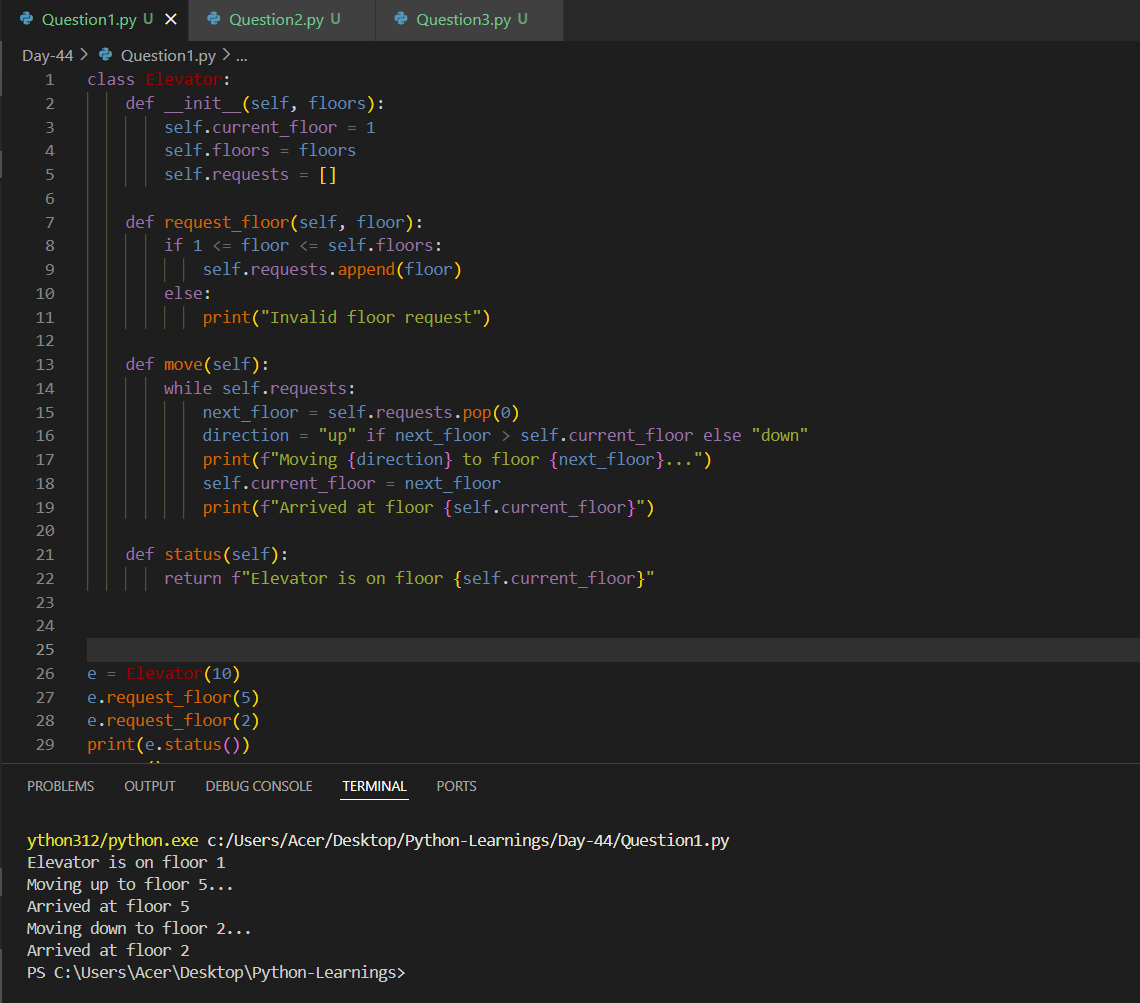Click highlighted empty line 25 in editor
This screenshot has height=1003, width=1140.
tap(613, 650)
